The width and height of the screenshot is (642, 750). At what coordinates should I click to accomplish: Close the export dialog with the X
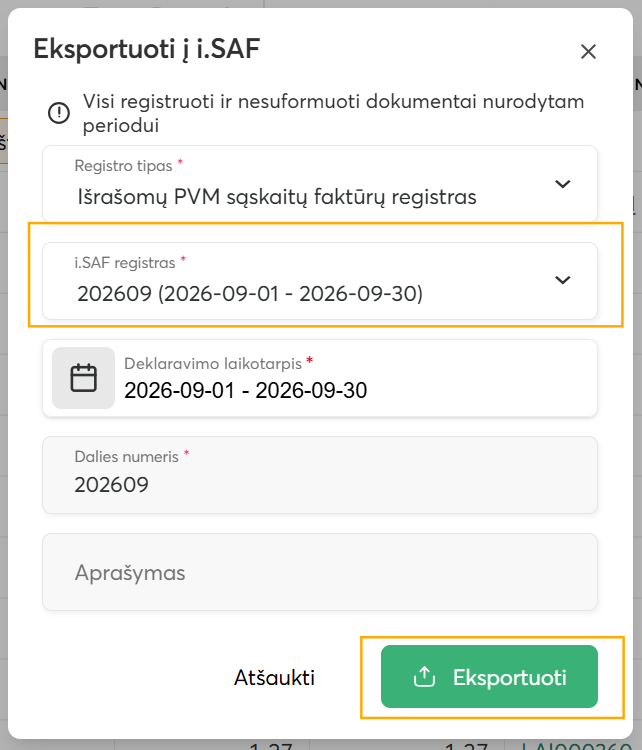588,51
